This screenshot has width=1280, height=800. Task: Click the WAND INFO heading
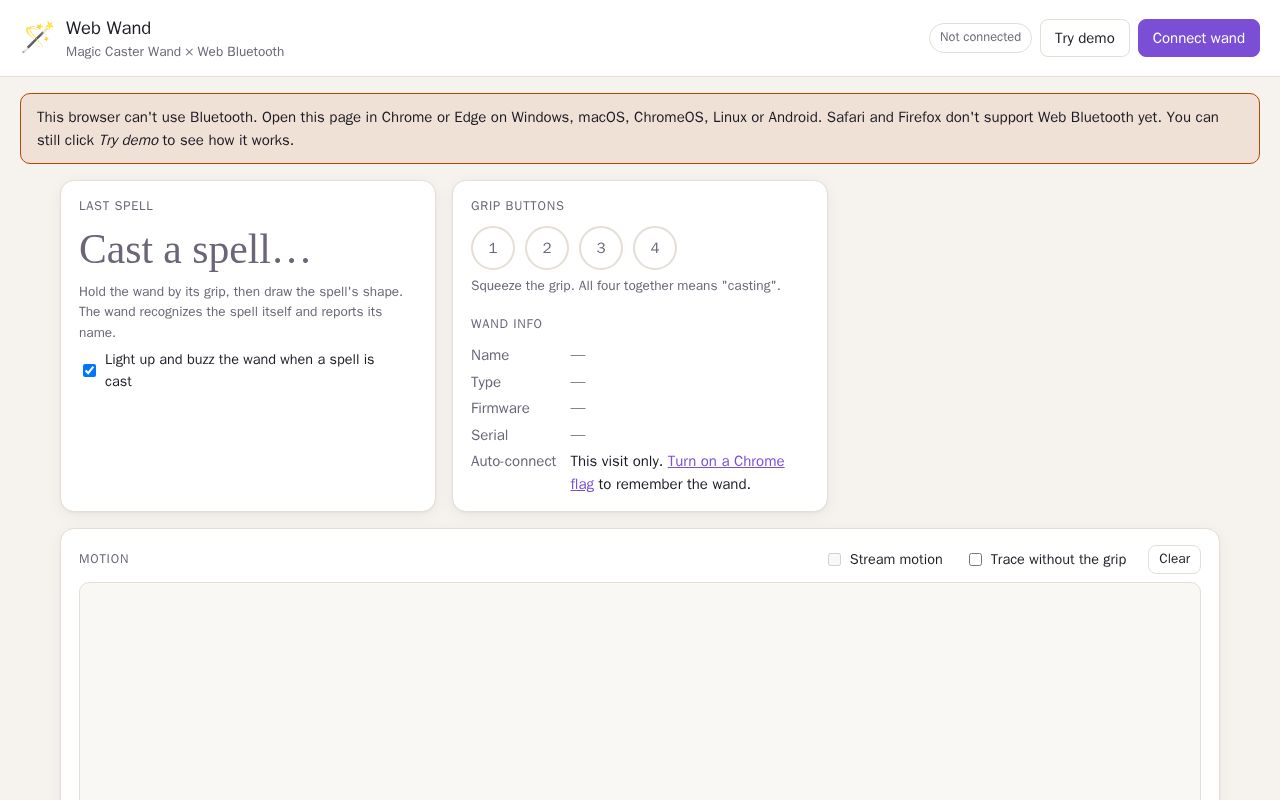(507, 324)
